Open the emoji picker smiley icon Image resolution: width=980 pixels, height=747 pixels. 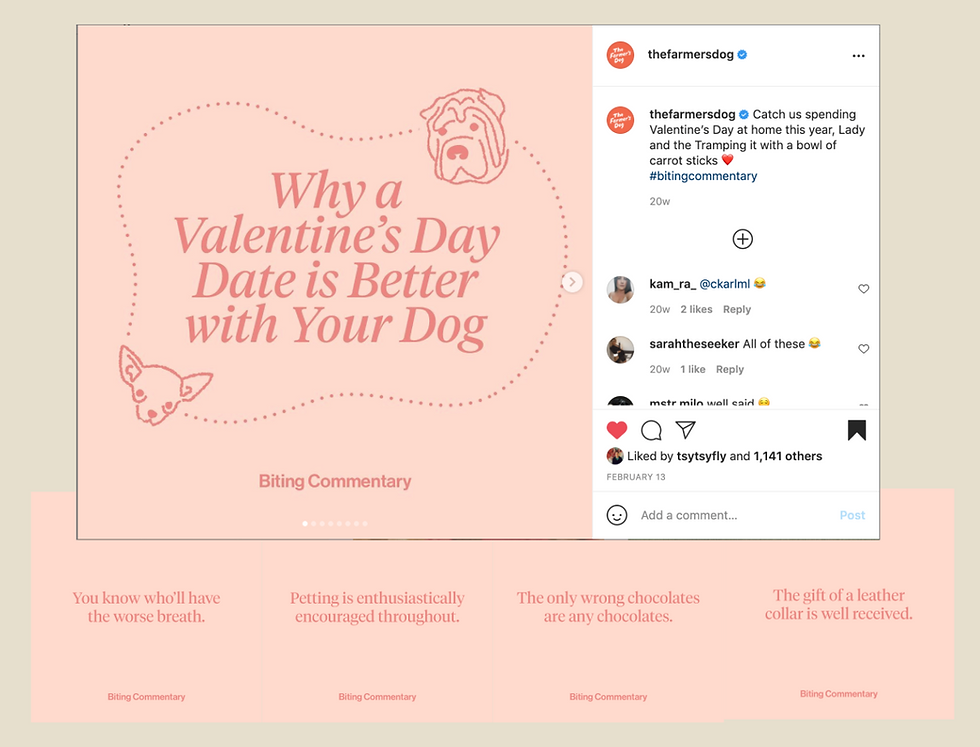(617, 515)
